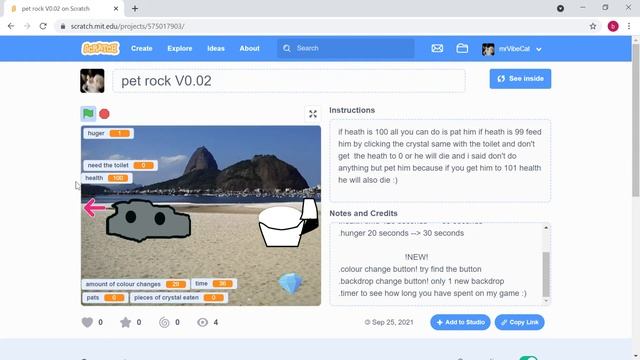
Task: Open the Ideas menu item
Action: (216, 48)
